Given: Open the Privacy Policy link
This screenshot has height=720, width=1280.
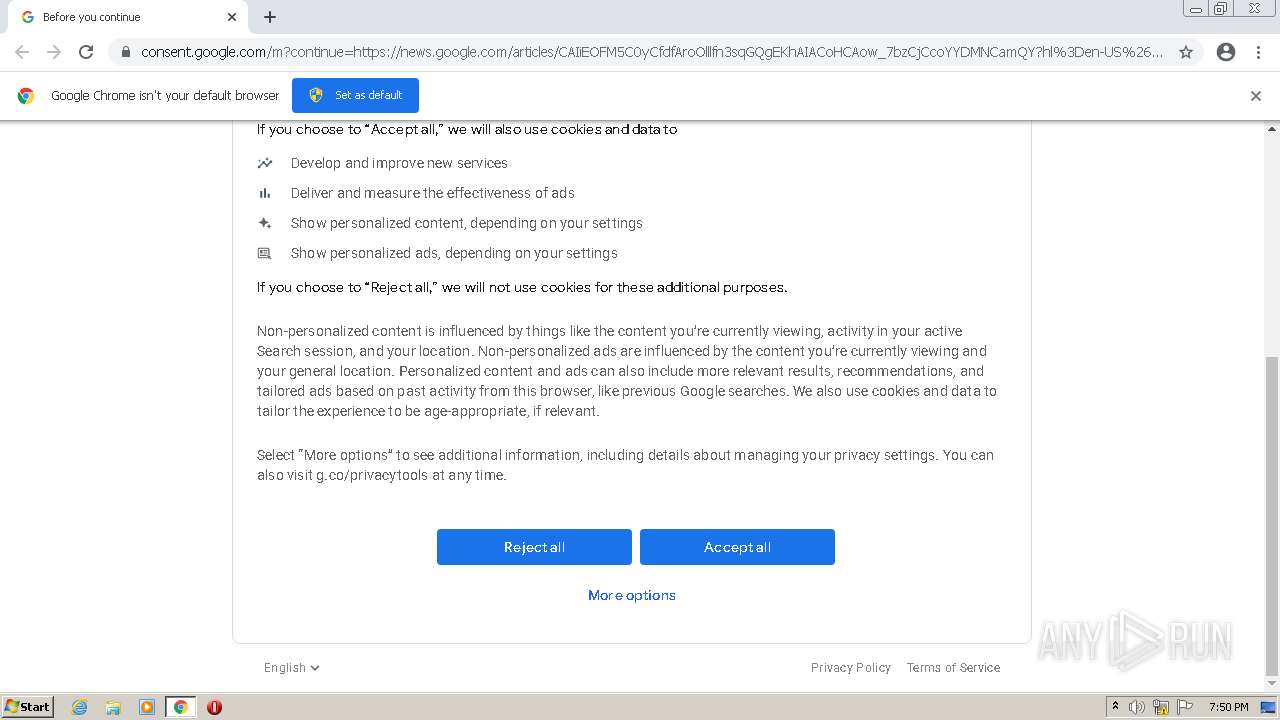Looking at the screenshot, I should tap(851, 668).
